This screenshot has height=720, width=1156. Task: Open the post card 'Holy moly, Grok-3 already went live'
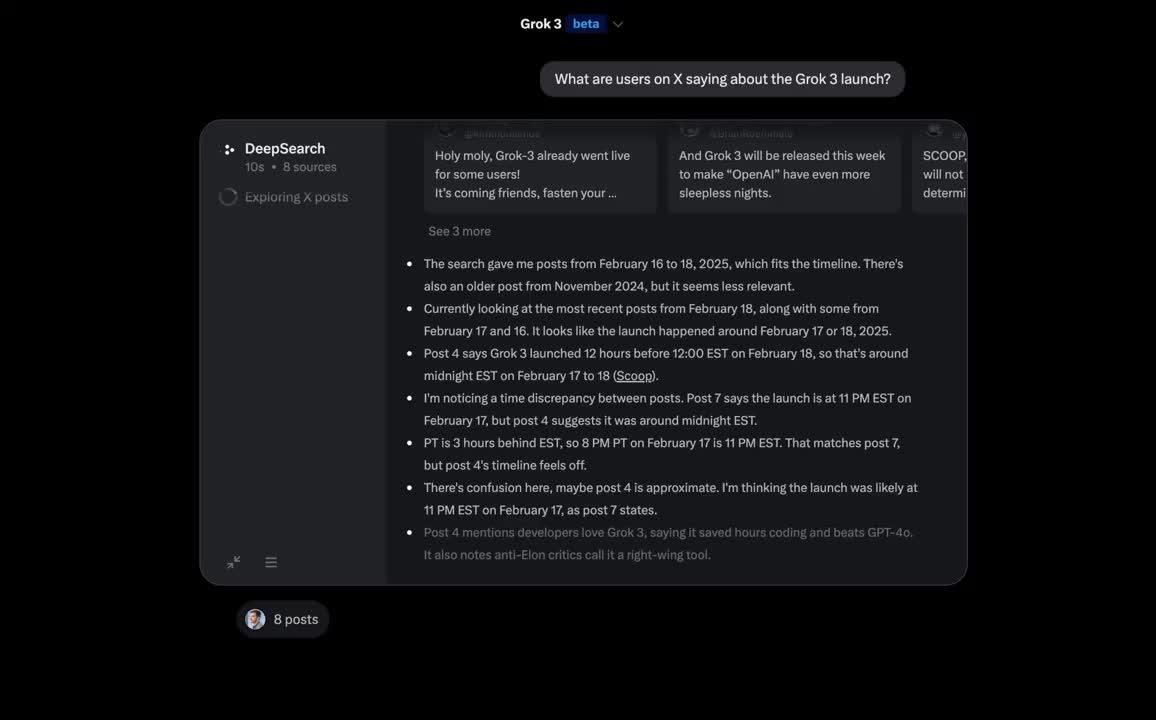coord(540,167)
